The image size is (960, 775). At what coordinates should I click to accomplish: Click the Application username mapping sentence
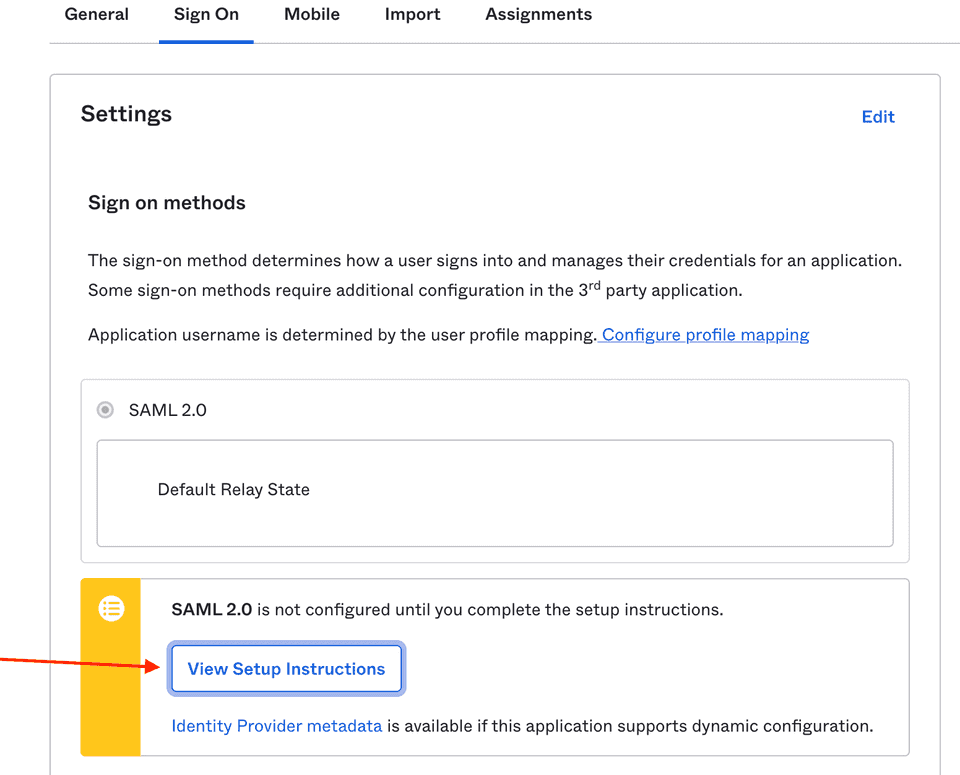(x=342, y=335)
